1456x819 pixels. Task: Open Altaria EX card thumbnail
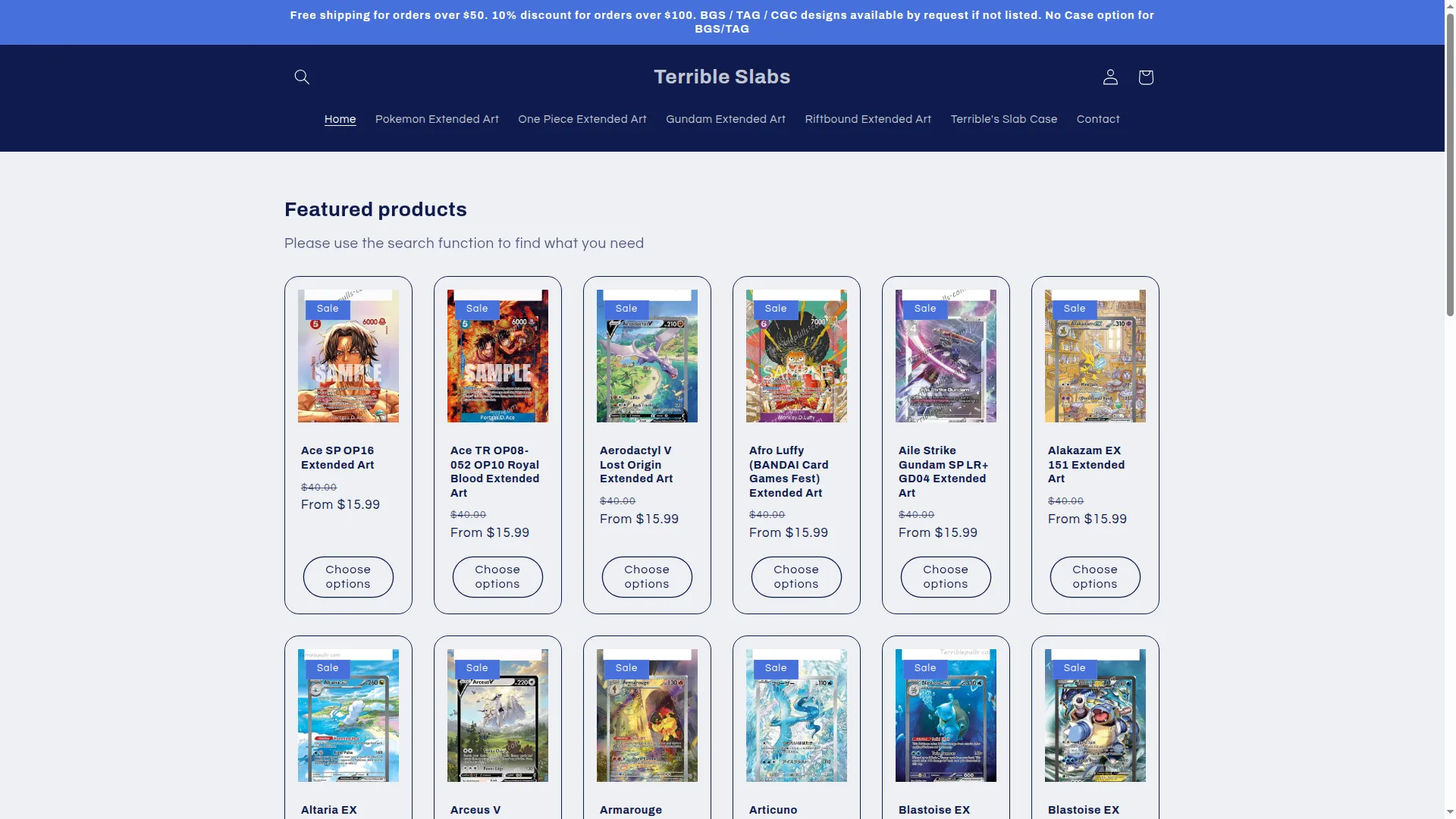(x=348, y=716)
